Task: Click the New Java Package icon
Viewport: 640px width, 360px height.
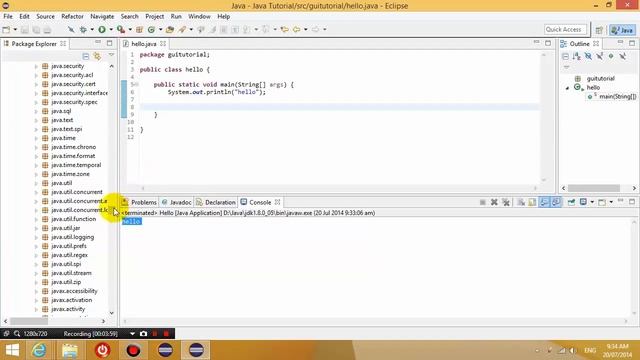Action: click(x=139, y=29)
